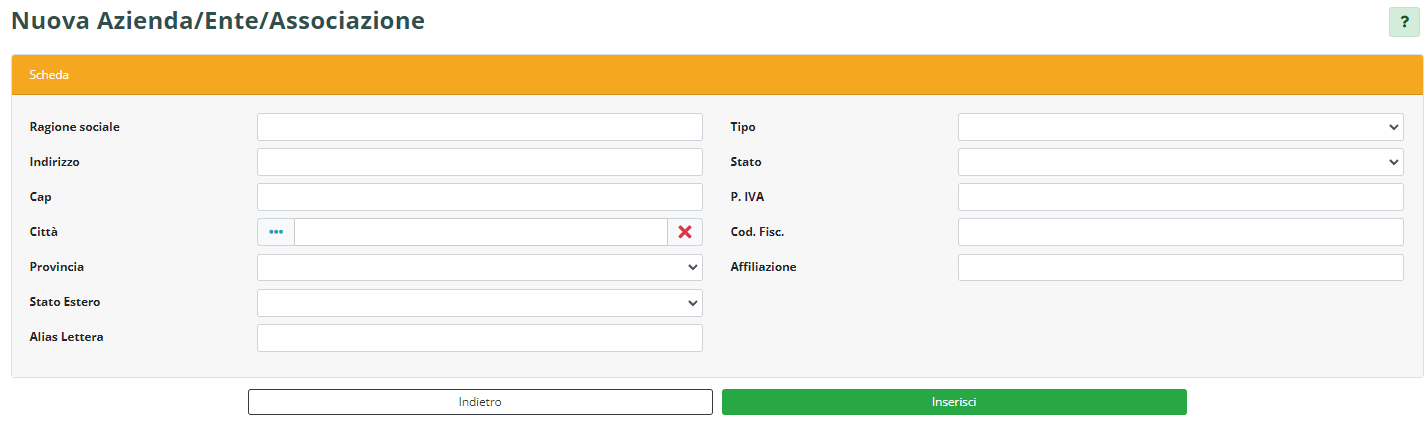This screenshot has height=424, width=1427.
Task: Click the Scheda panel header
Action: [716, 75]
